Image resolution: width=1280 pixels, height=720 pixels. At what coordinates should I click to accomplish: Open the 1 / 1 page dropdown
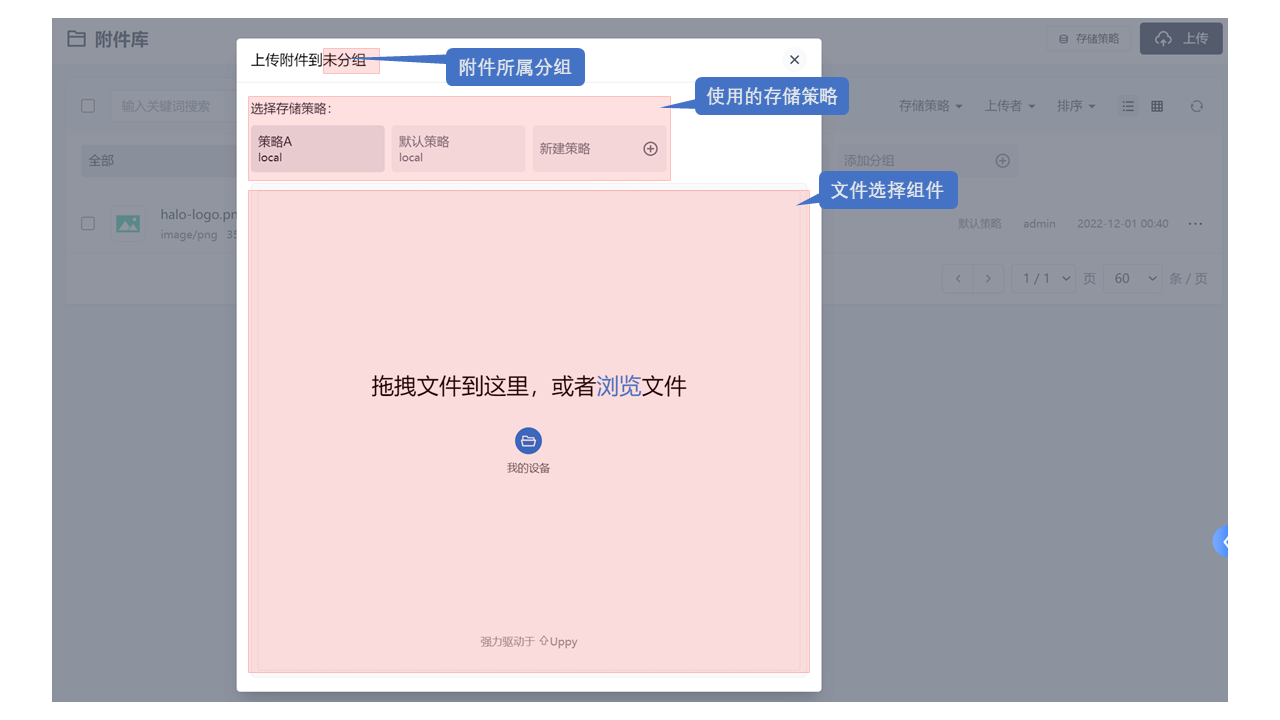point(1043,278)
